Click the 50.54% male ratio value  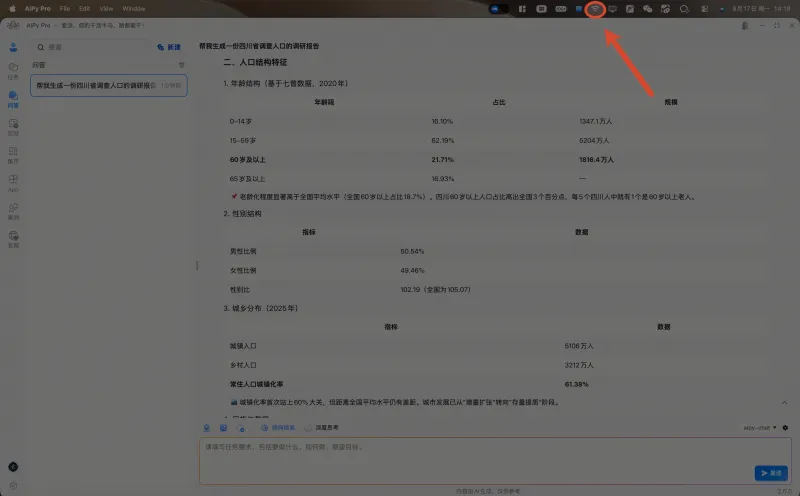[412, 251]
